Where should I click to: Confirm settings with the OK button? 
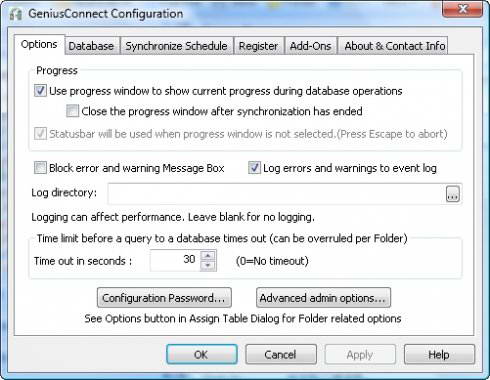pos(202,354)
